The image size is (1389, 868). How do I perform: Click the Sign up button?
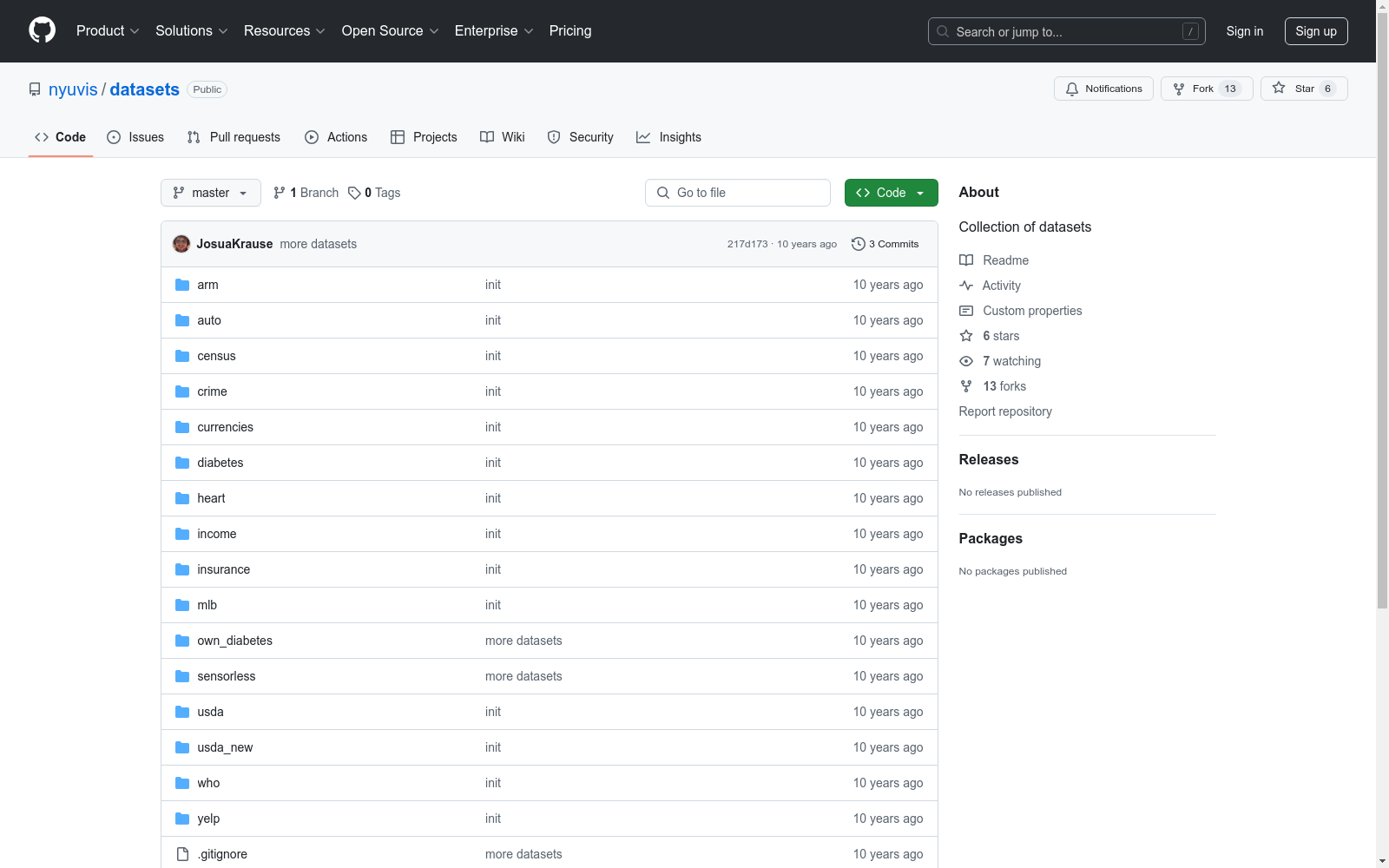pos(1316,31)
